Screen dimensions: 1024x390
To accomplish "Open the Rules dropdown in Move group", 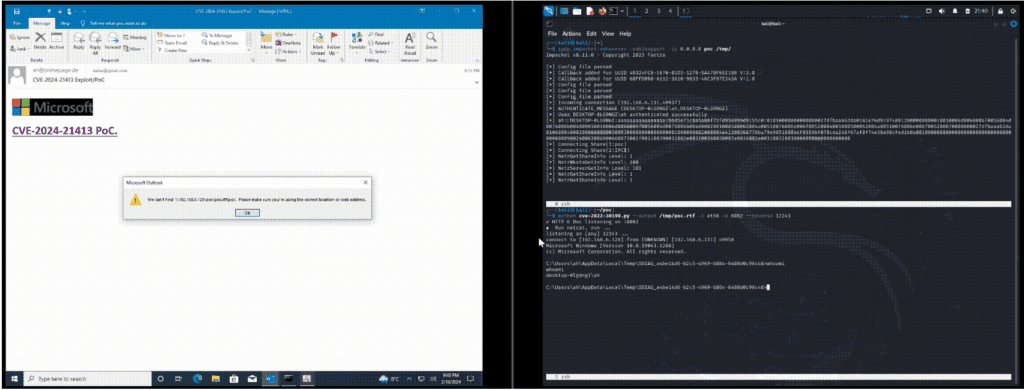I will [x=286, y=34].
